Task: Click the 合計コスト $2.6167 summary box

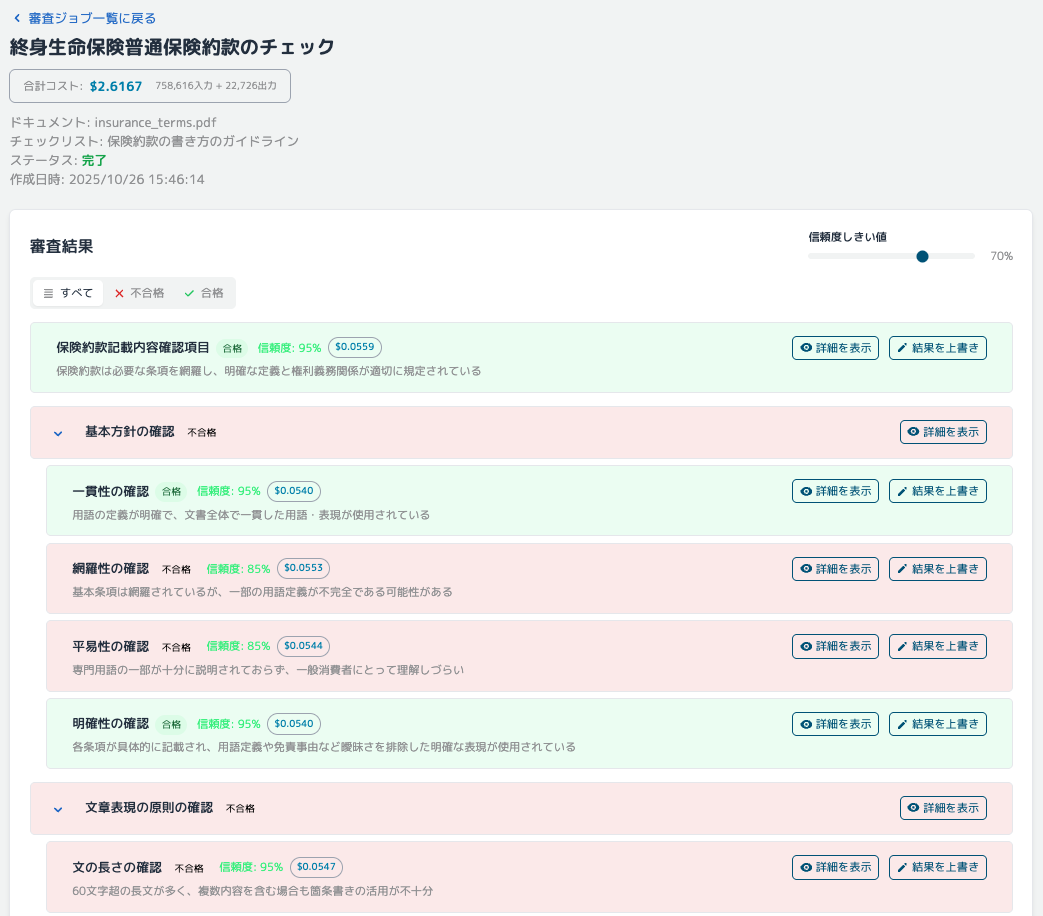Action: [150, 86]
